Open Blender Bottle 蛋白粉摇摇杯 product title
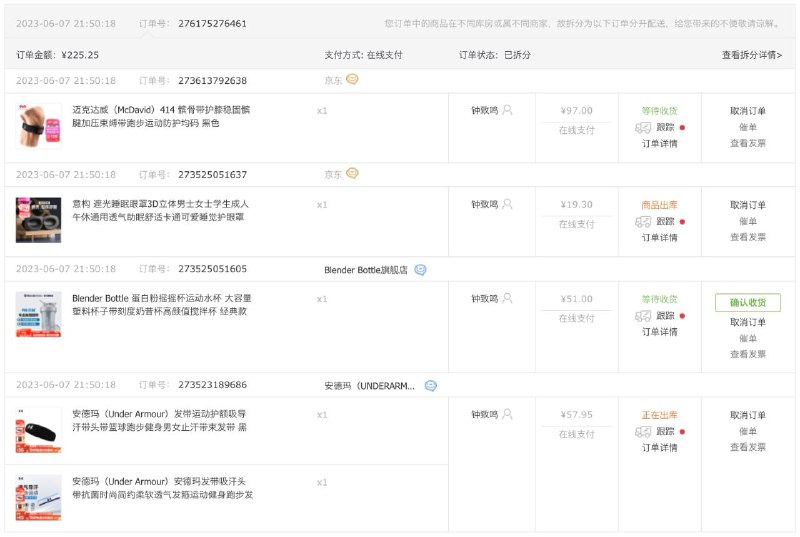 tap(162, 304)
